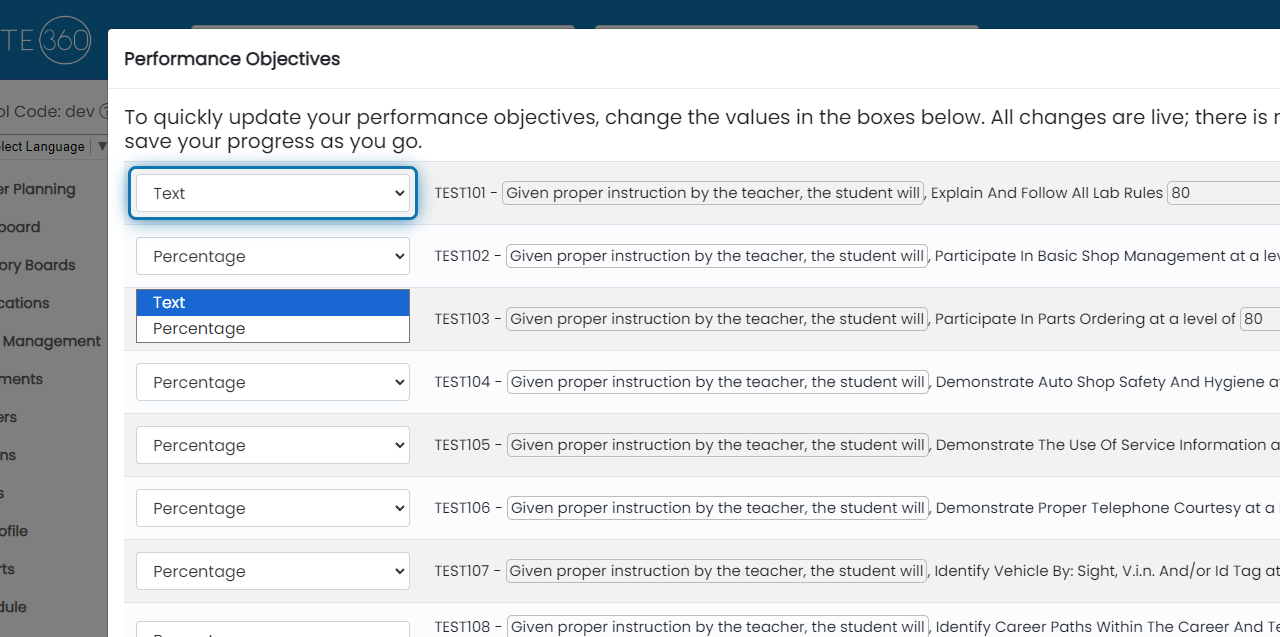Open the TEST101 type dropdown showing Text
The image size is (1280, 637).
coord(272,193)
